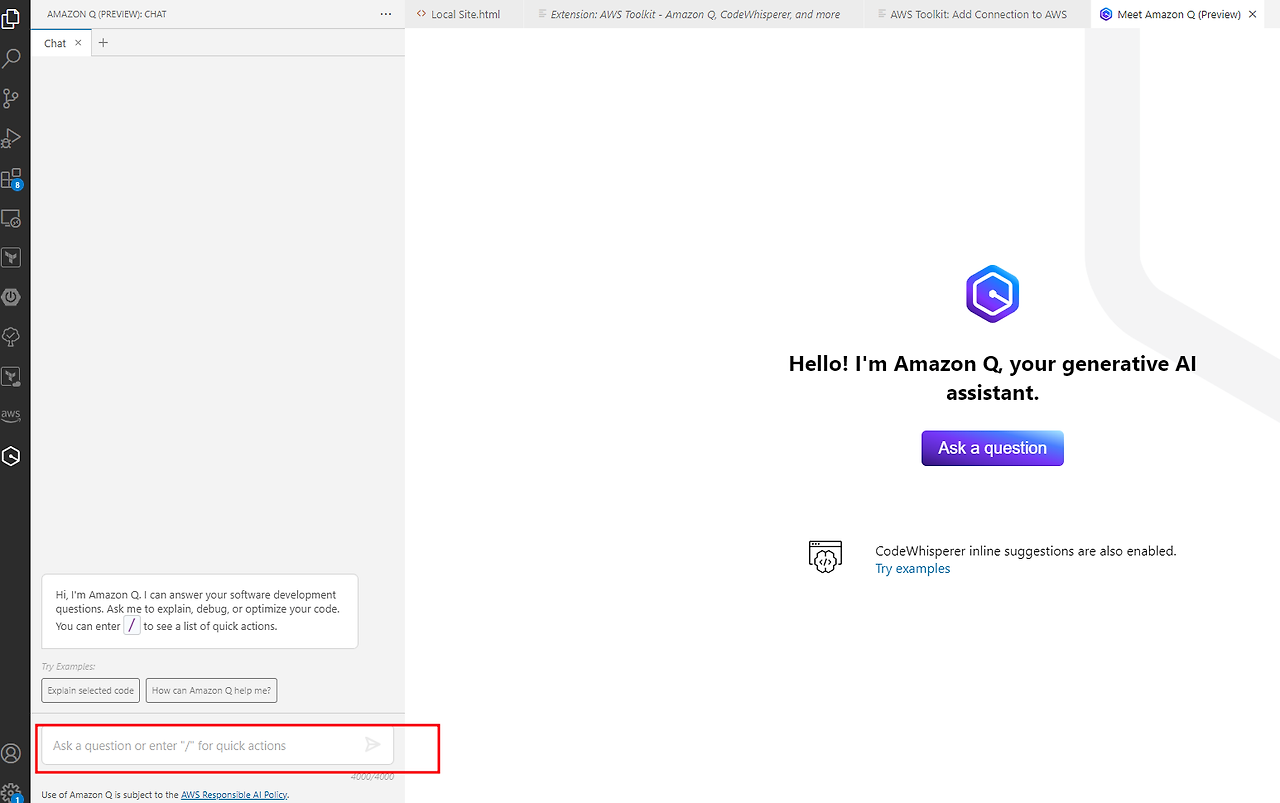This screenshot has width=1280, height=803.
Task: Click the CodeWhisperer inline suggestions text
Action: (x=1026, y=551)
